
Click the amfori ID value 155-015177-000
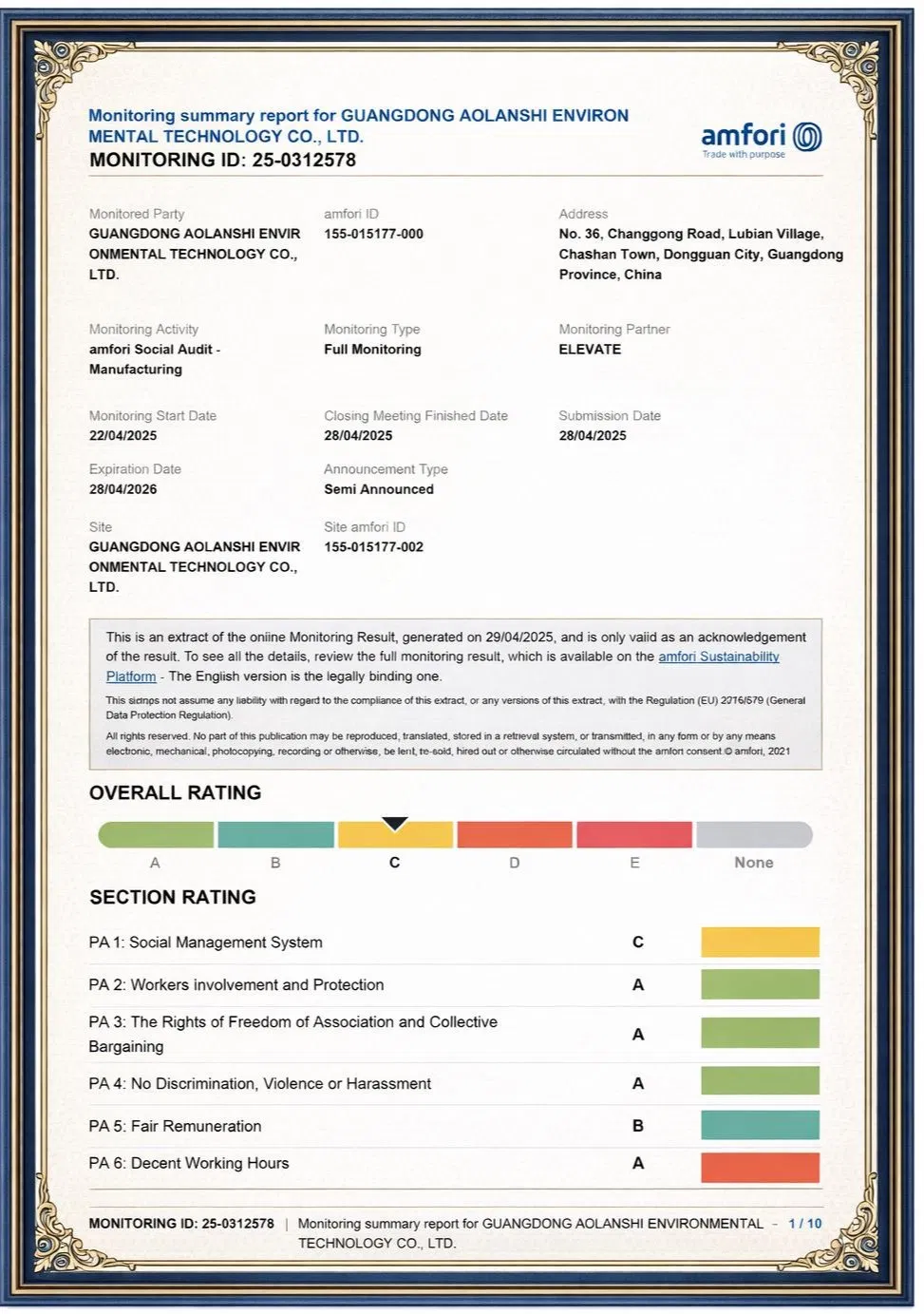(373, 234)
